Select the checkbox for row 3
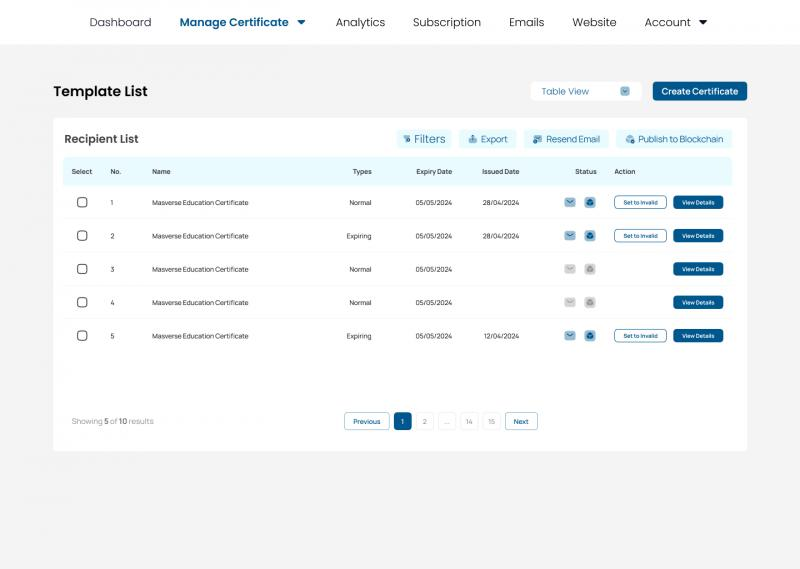The image size is (800, 569). point(82,269)
